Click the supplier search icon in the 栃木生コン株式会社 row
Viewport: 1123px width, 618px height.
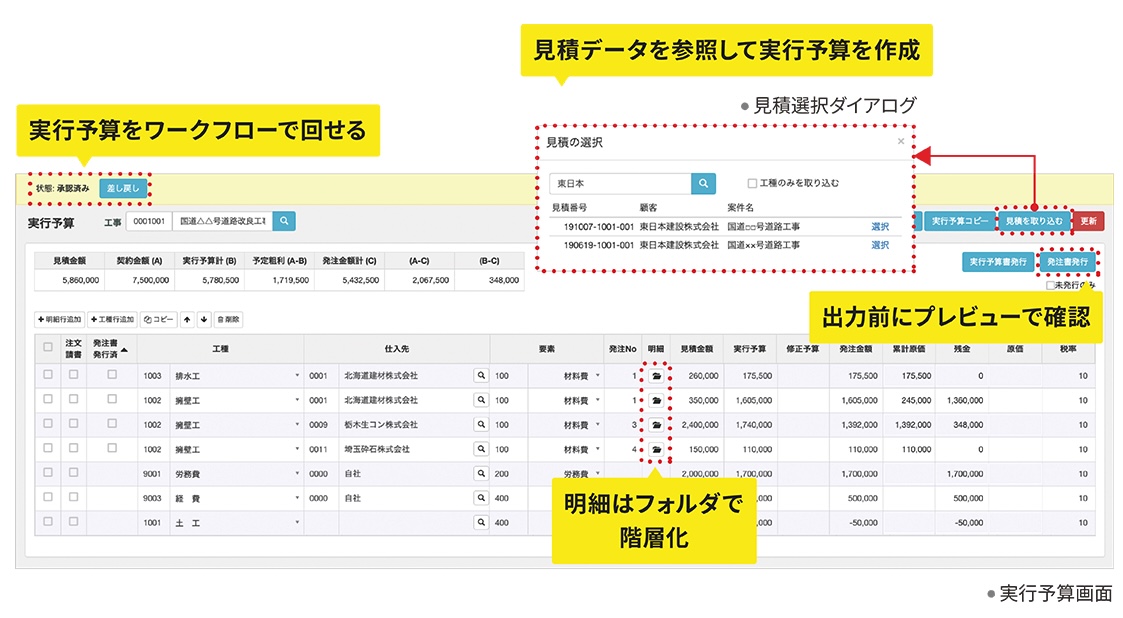tap(481, 425)
